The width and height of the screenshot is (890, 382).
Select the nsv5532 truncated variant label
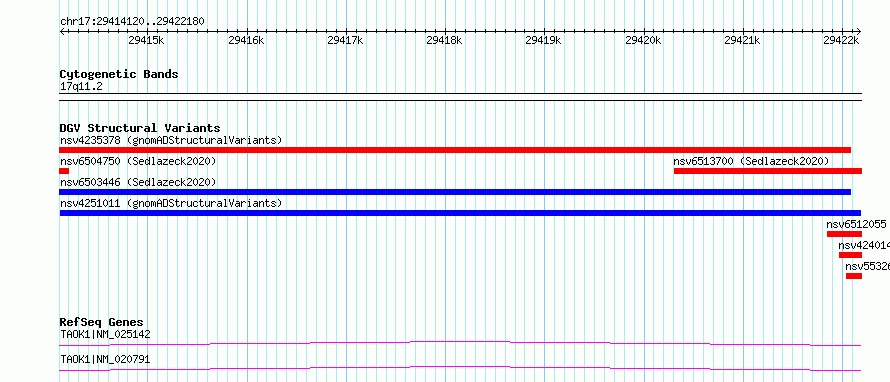(x=867, y=266)
